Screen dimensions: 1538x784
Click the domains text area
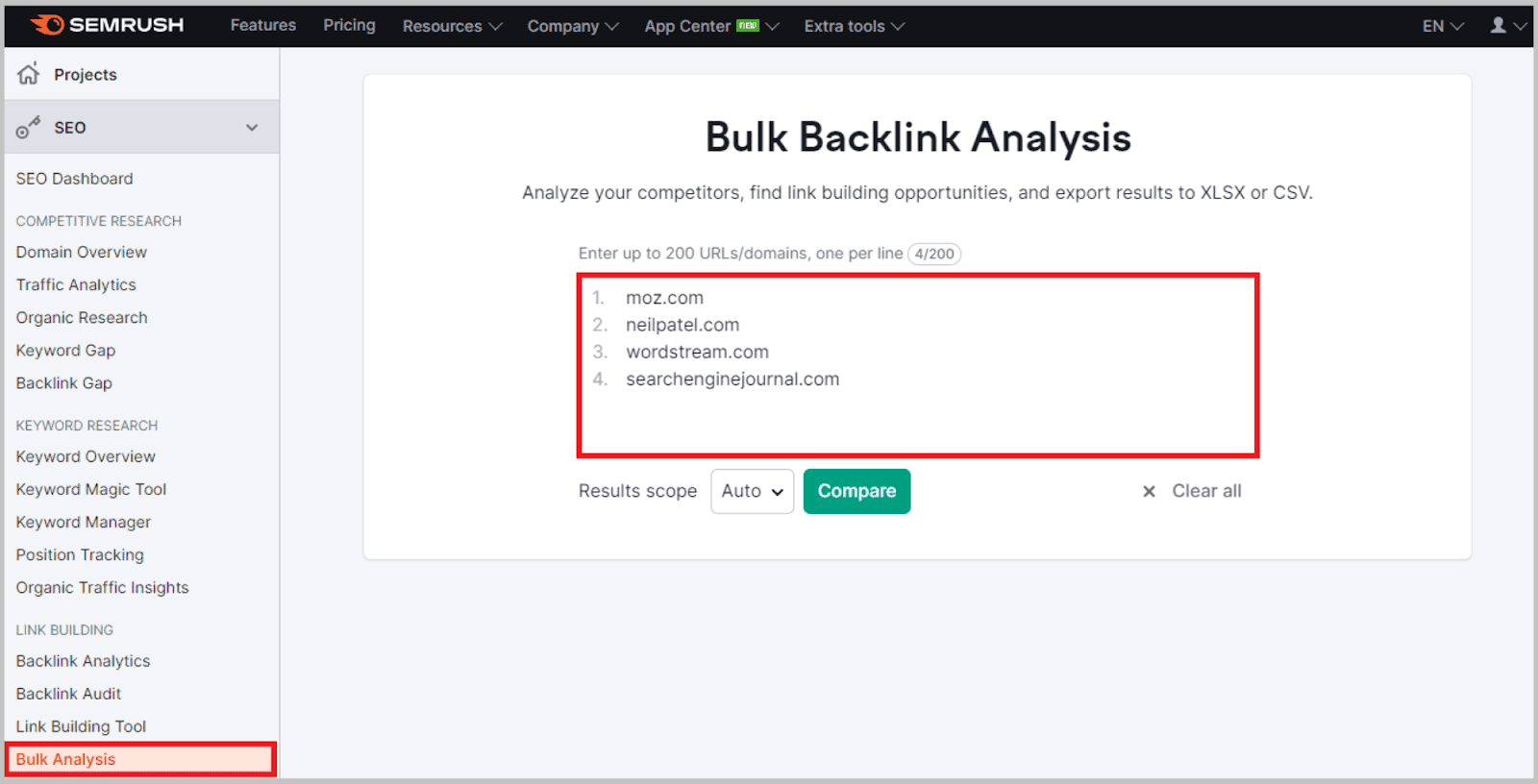(918, 365)
